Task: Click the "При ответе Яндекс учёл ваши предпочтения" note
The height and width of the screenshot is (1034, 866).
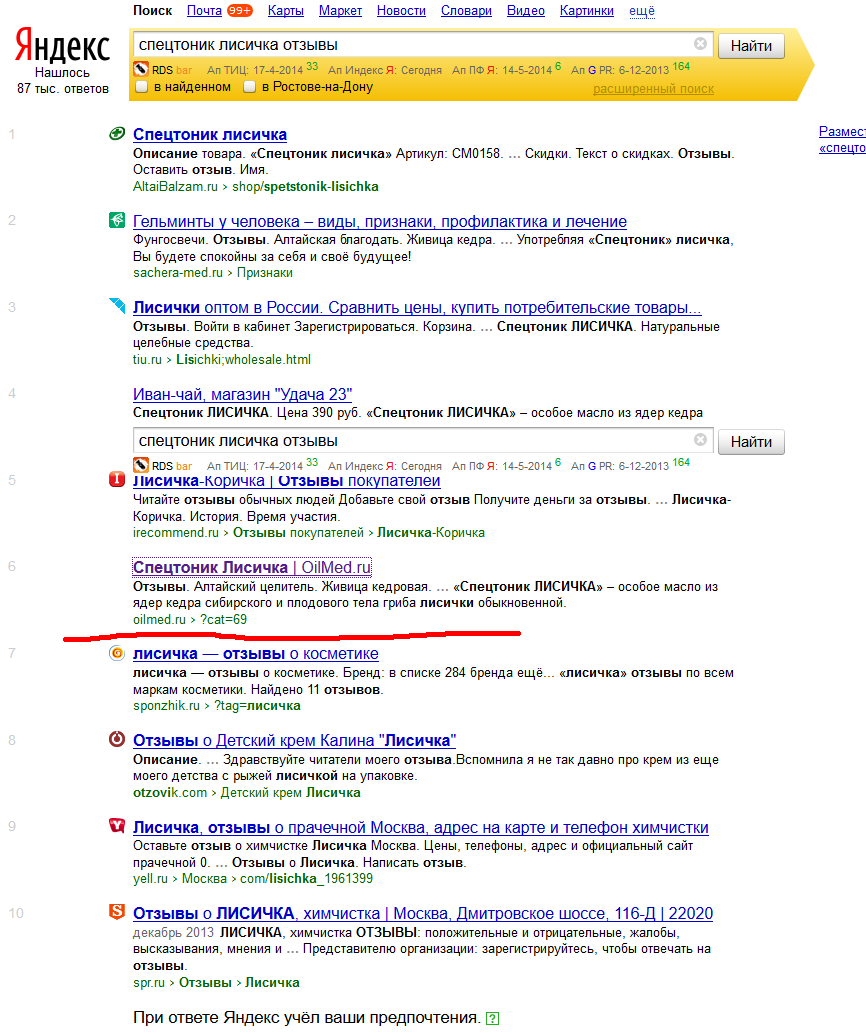Action: [x=307, y=1018]
